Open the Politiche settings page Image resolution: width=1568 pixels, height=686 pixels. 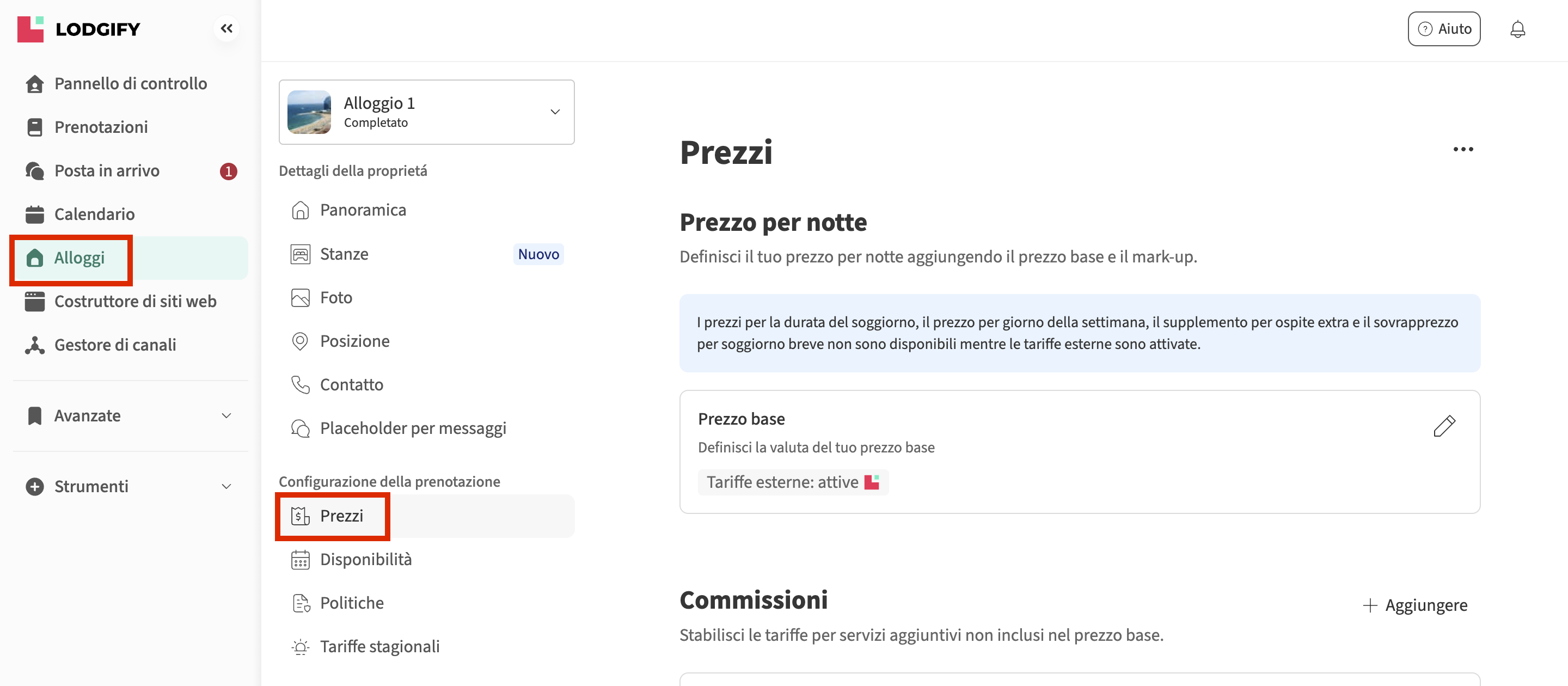pyautogui.click(x=352, y=603)
